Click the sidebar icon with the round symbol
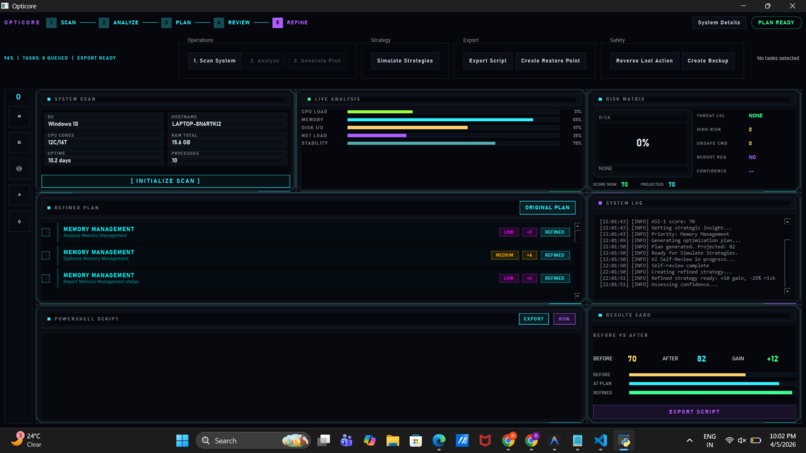The height and width of the screenshot is (453, 806). click(19, 169)
